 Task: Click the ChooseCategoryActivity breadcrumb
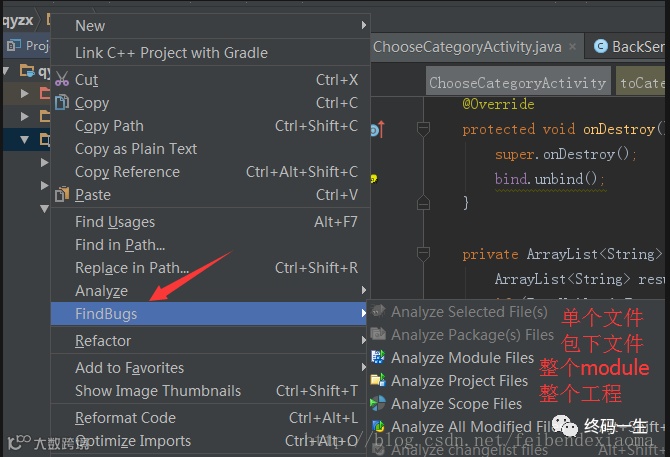[517, 83]
